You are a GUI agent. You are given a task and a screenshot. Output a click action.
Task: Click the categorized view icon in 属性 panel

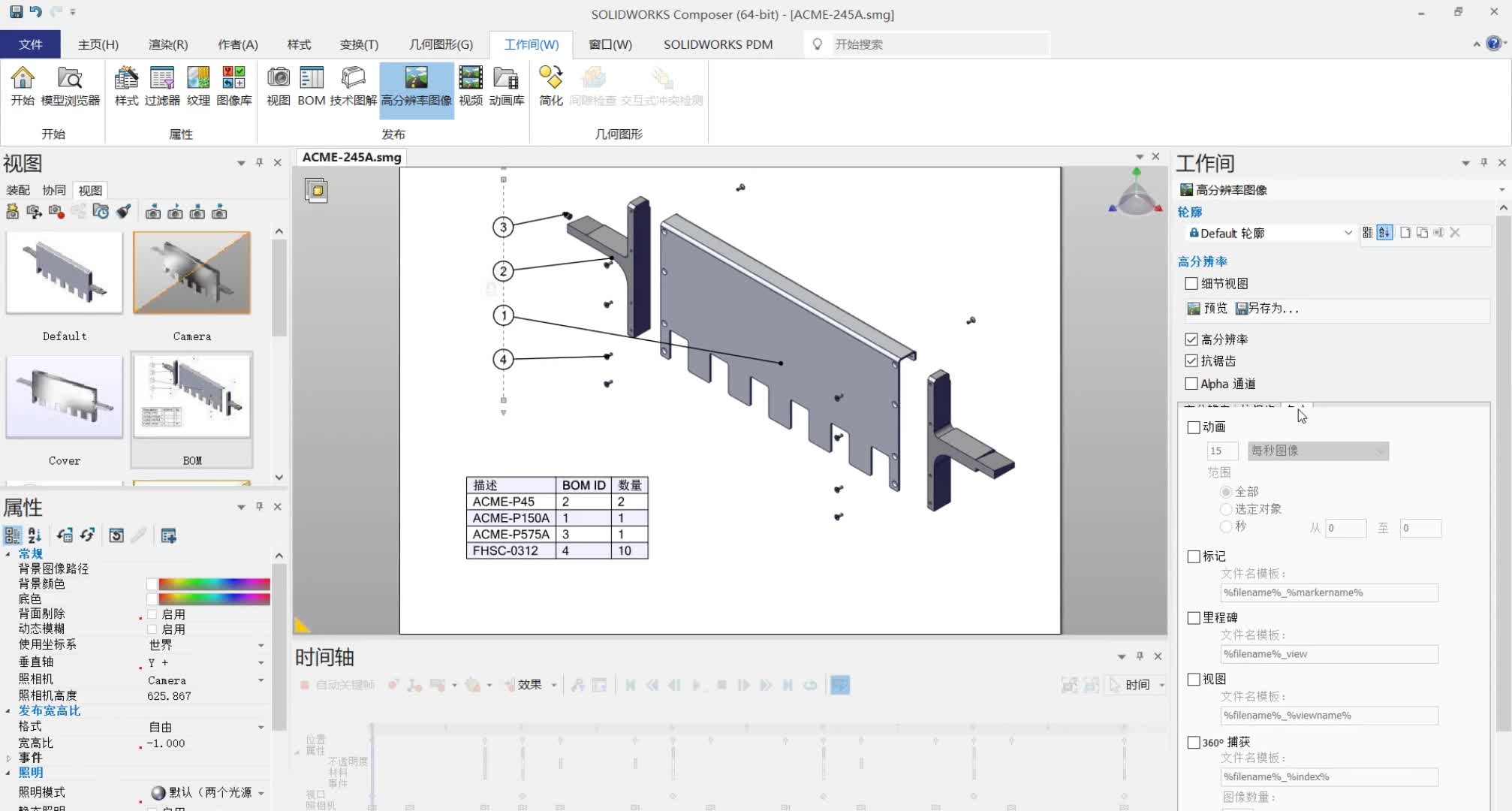[x=13, y=535]
